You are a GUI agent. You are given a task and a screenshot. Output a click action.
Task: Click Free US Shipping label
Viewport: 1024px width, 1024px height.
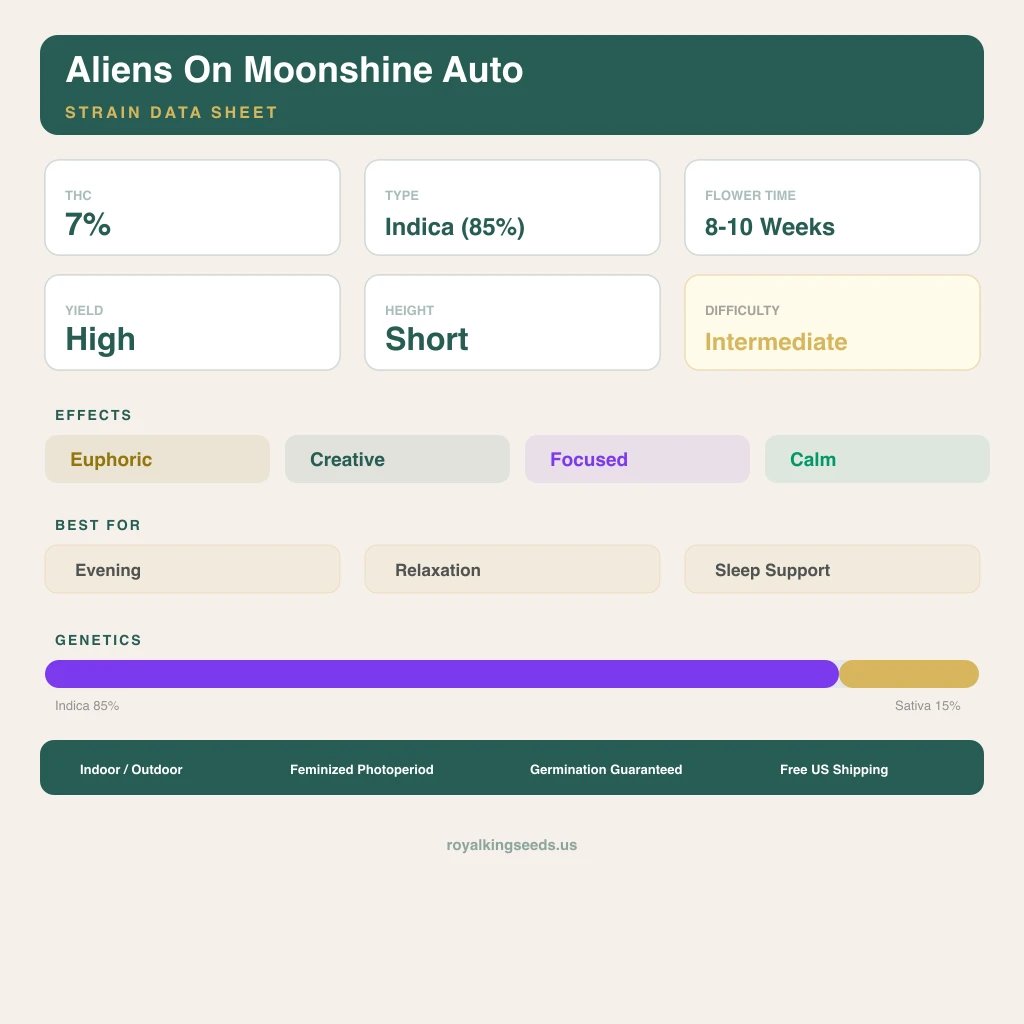(834, 769)
